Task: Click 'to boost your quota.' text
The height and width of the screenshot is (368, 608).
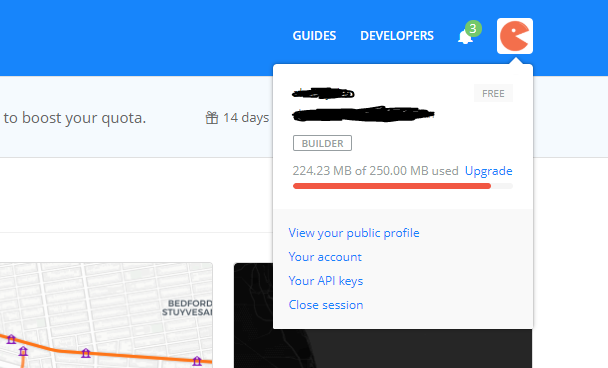Action: [x=75, y=118]
